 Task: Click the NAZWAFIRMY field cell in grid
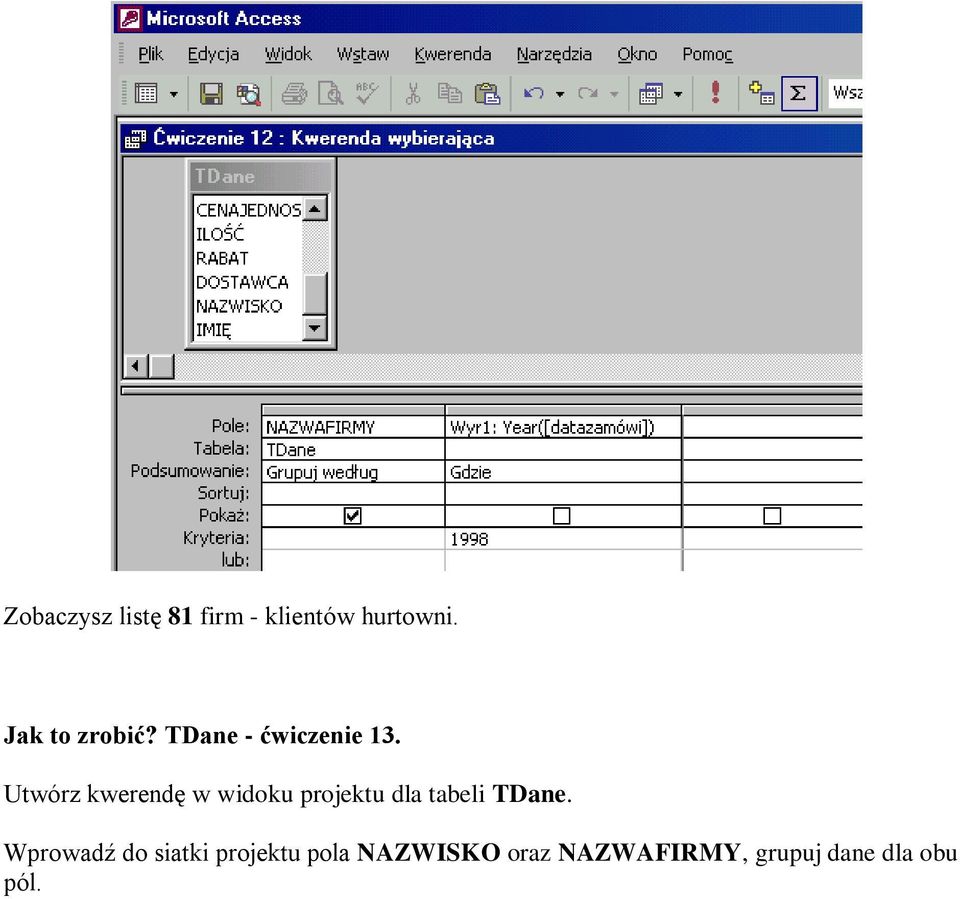353,427
